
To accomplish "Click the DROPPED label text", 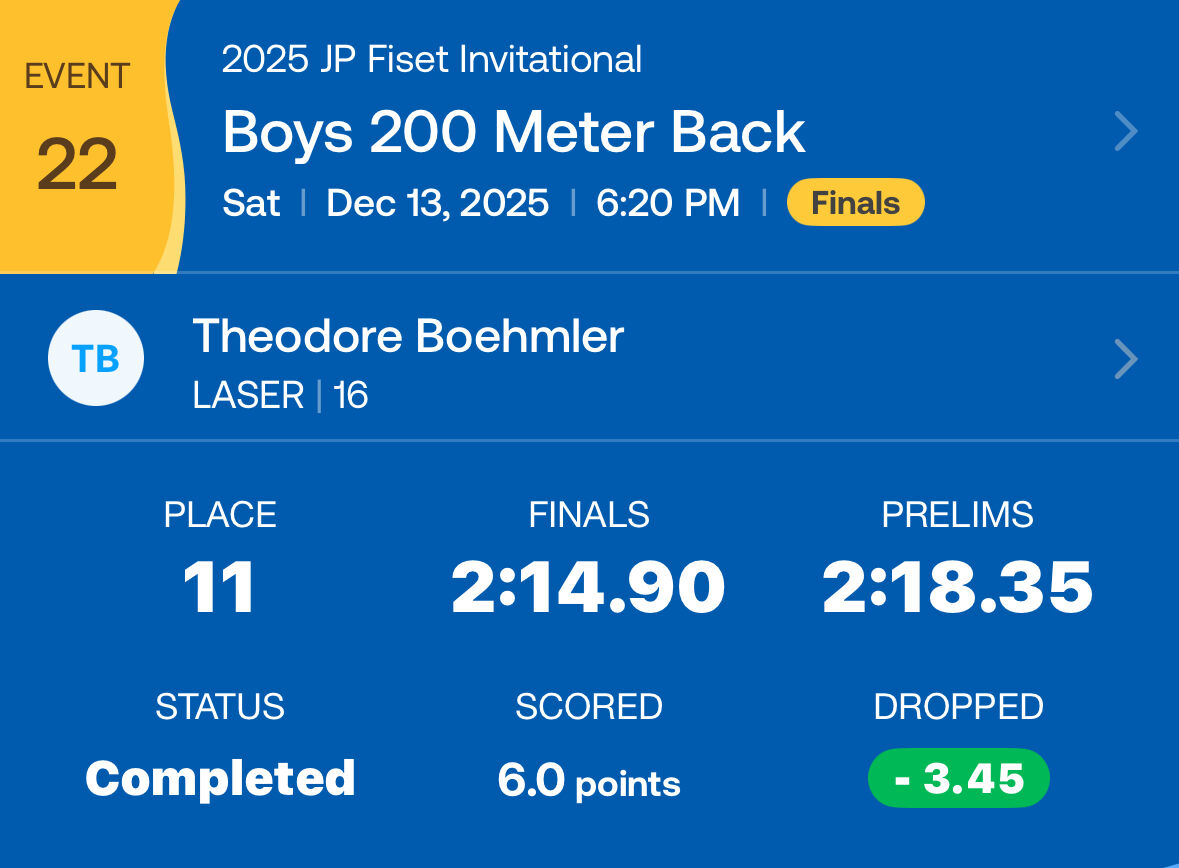I will coord(958,707).
